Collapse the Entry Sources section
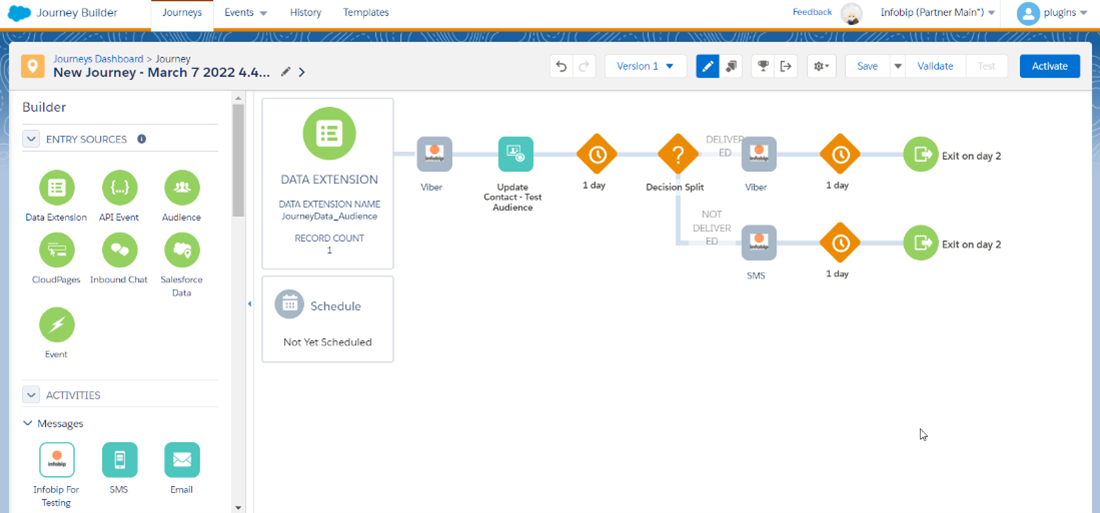Viewport: 1100px width, 513px height. [x=31, y=139]
